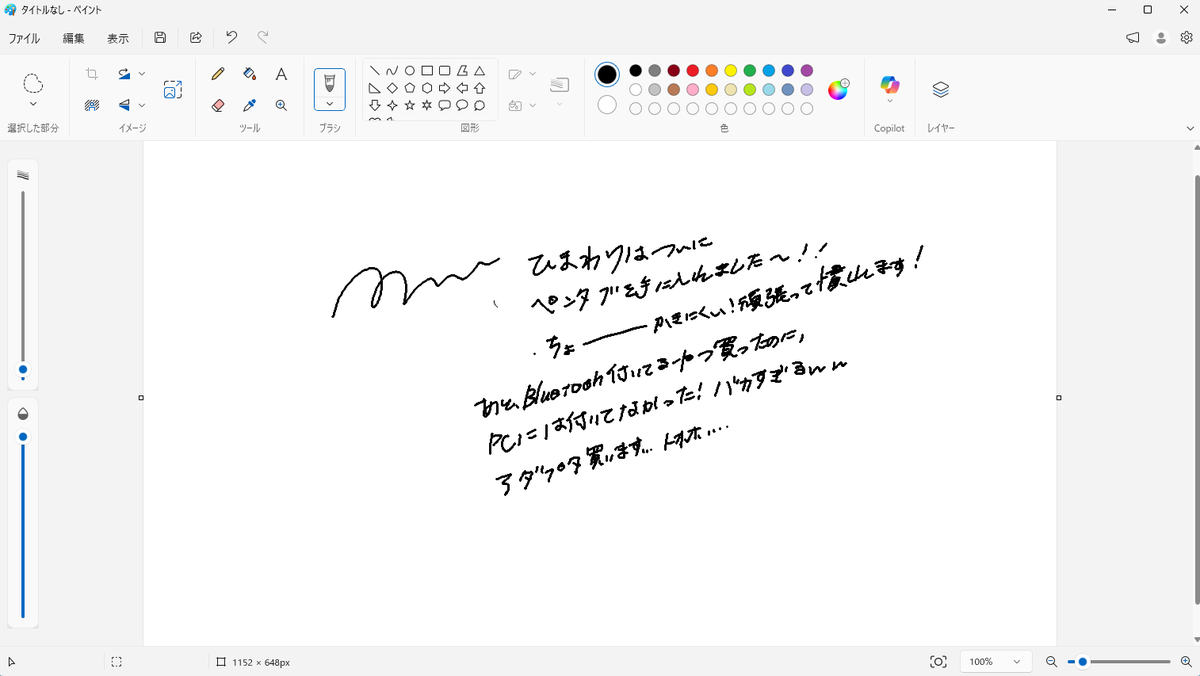Open the edit colors wheel
Screen dimensions: 1200x676
coord(838,89)
